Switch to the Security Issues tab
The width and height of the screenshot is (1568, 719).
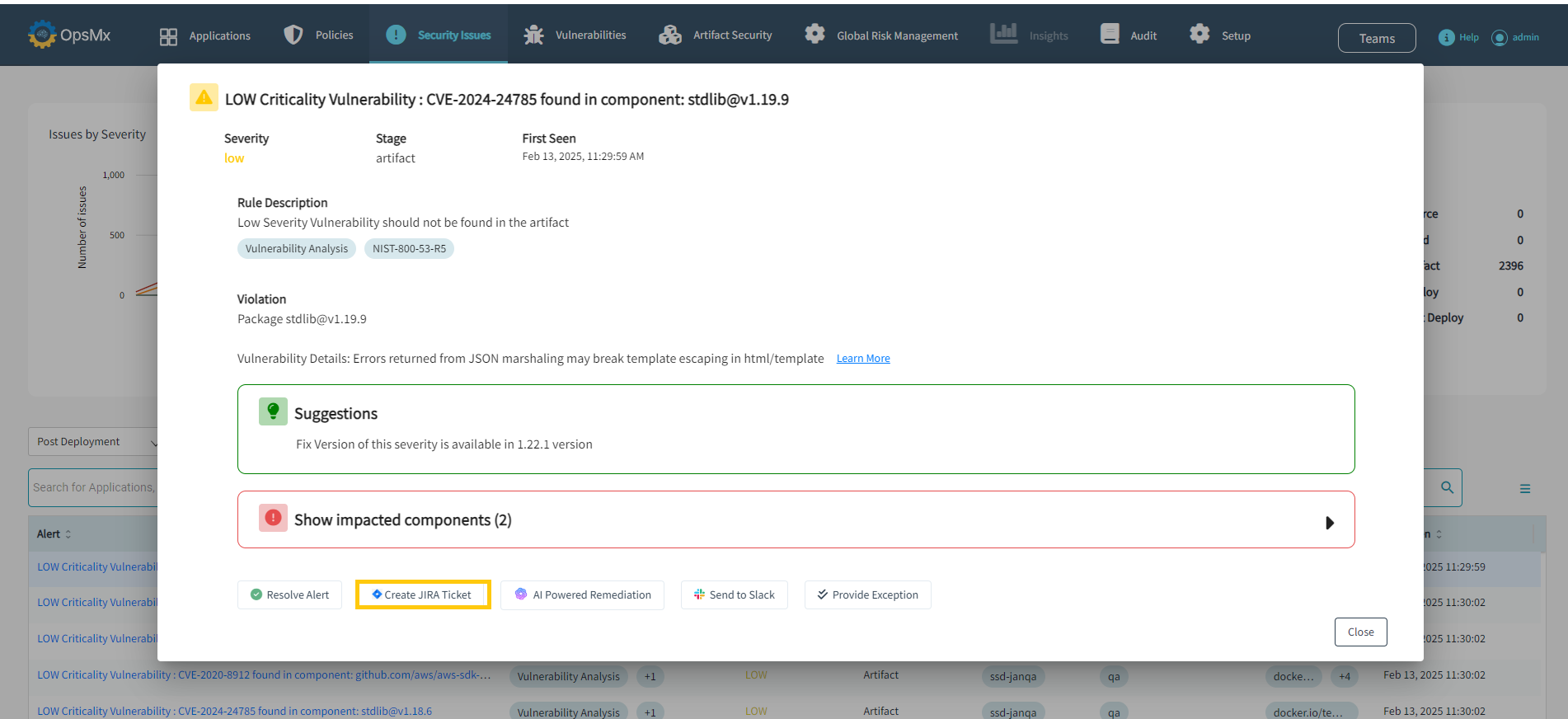(439, 35)
